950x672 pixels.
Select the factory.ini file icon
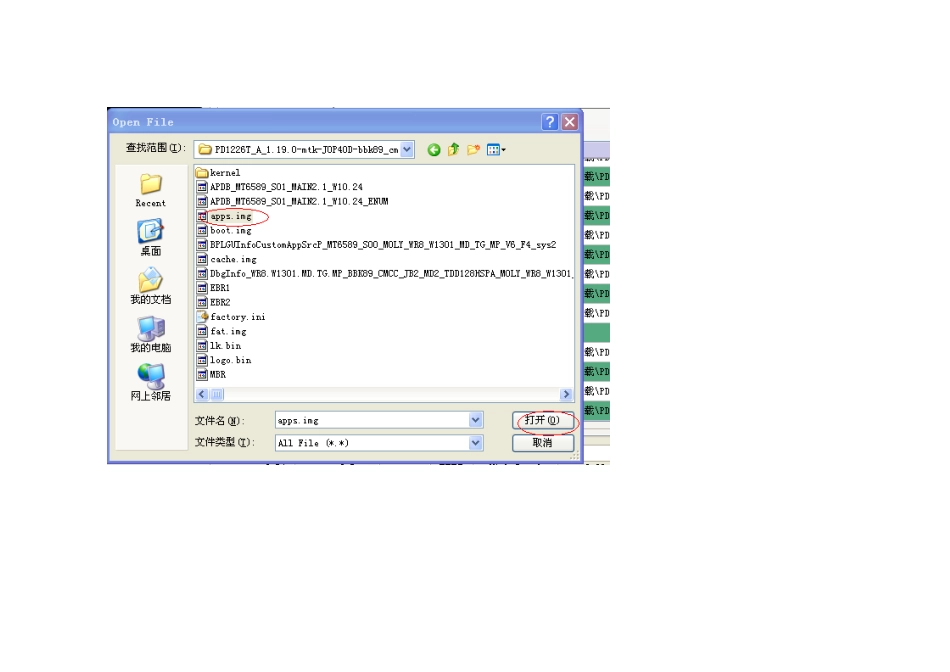click(202, 317)
